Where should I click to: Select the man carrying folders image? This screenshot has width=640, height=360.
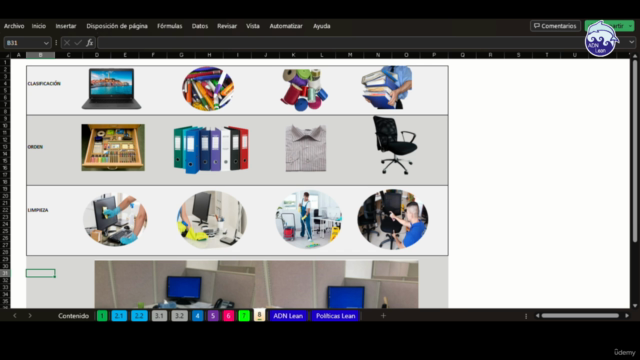[387, 87]
